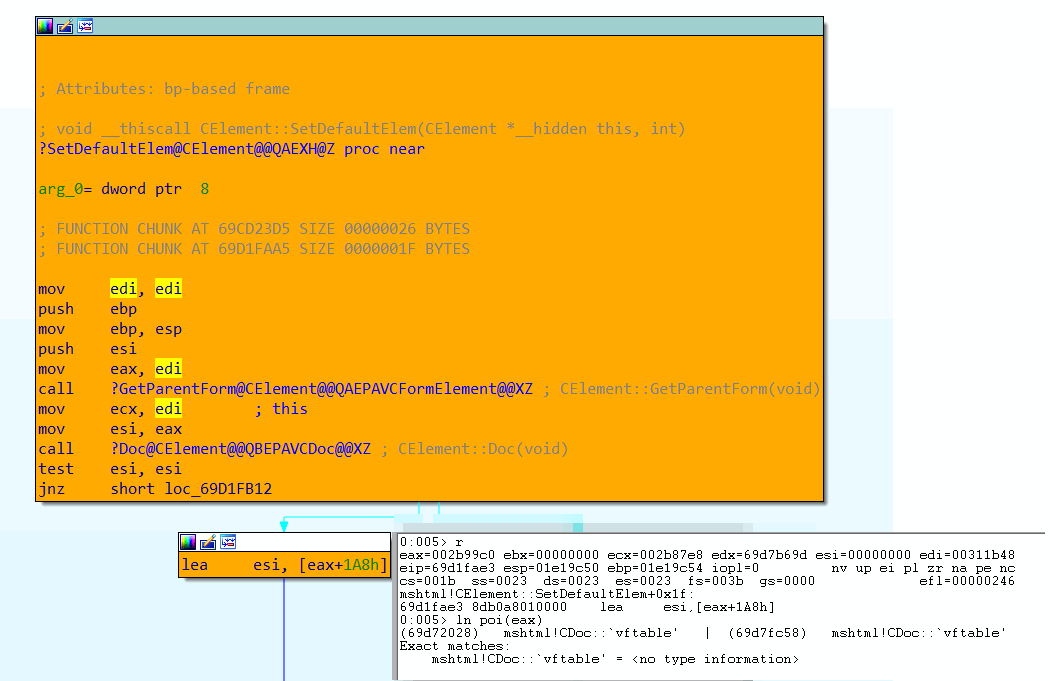Click the 'mov eax, edi' instruction

pyautogui.click(x=110, y=369)
